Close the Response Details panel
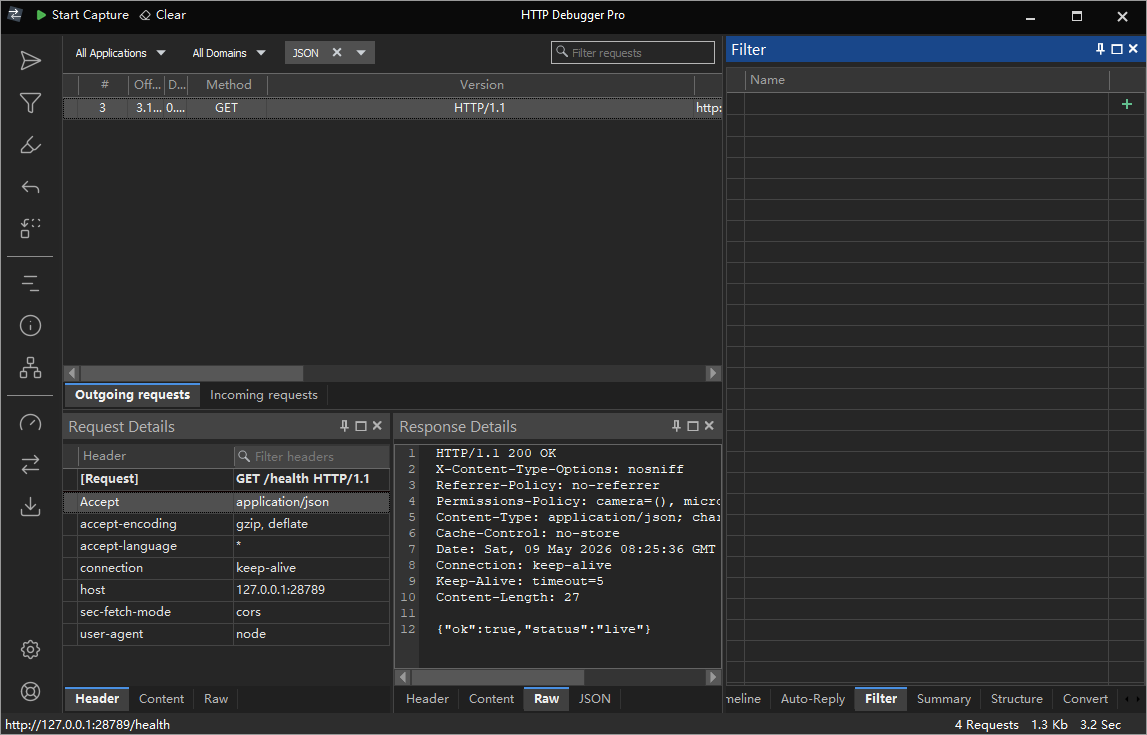The width and height of the screenshot is (1147, 735). 709,426
